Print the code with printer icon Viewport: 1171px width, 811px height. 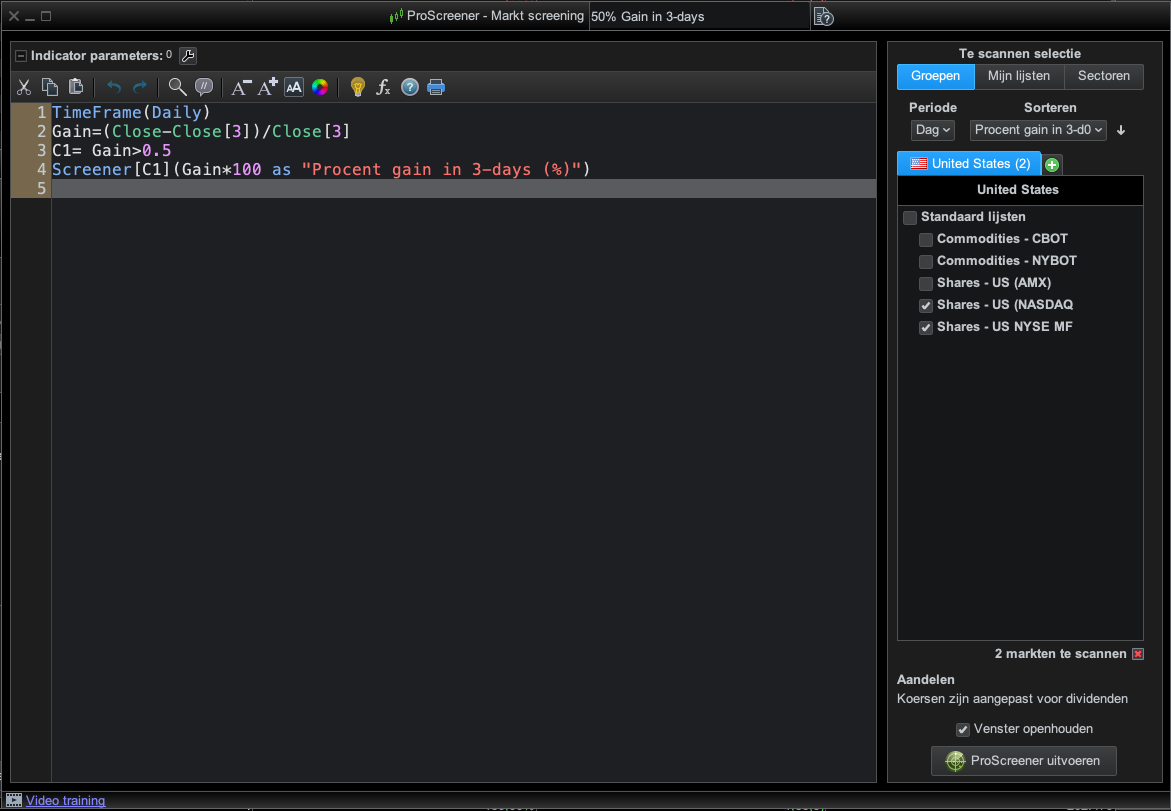[x=436, y=87]
